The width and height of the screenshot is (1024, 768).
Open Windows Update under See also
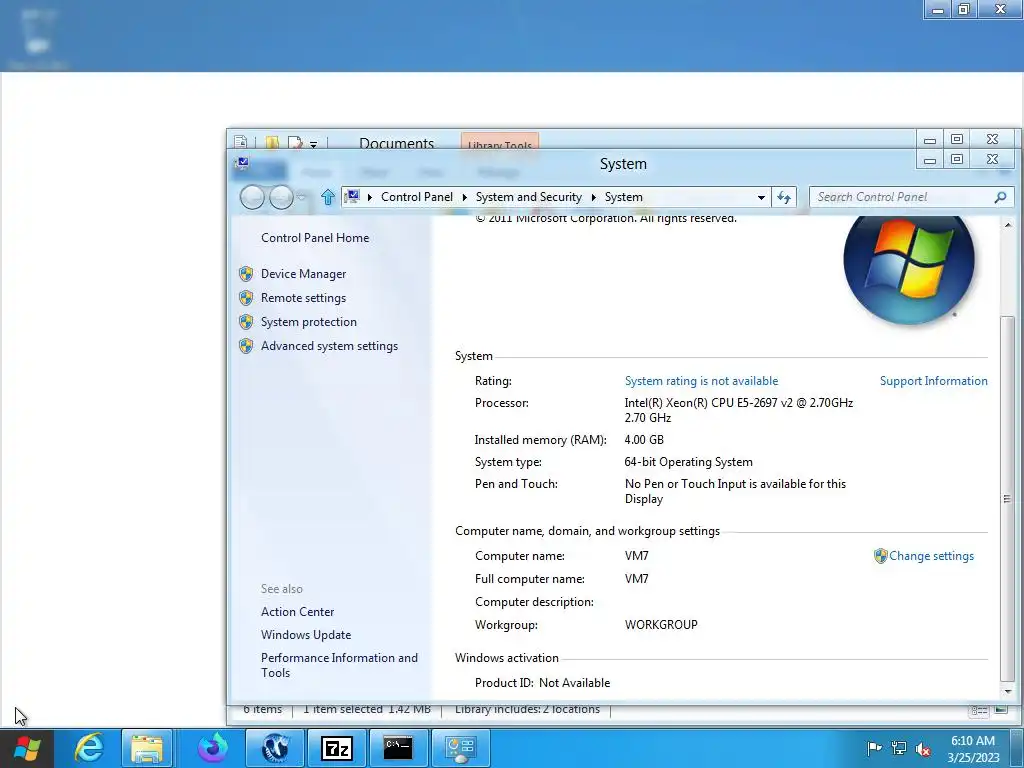click(x=306, y=635)
